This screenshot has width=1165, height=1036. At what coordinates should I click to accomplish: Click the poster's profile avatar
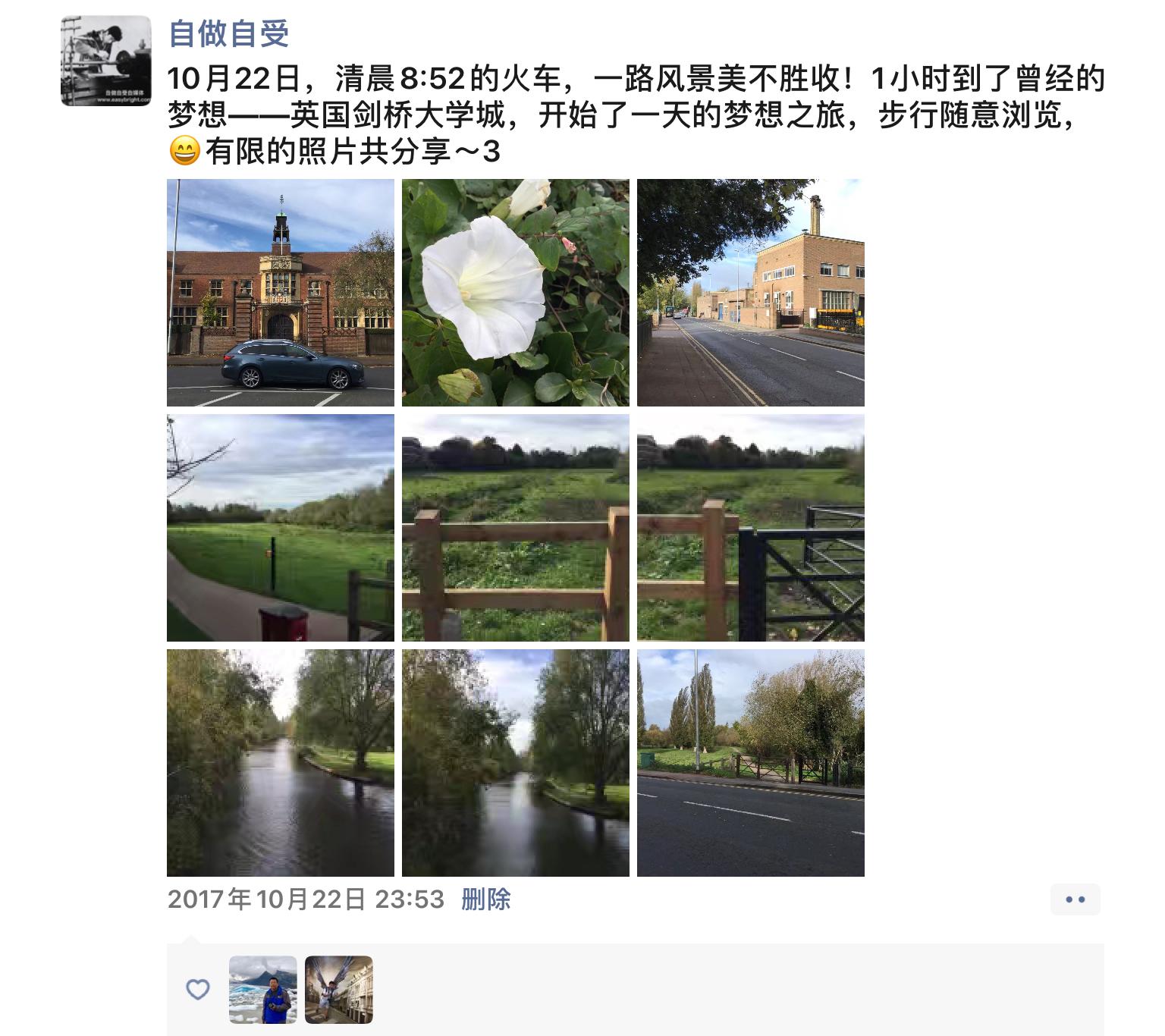tap(106, 61)
